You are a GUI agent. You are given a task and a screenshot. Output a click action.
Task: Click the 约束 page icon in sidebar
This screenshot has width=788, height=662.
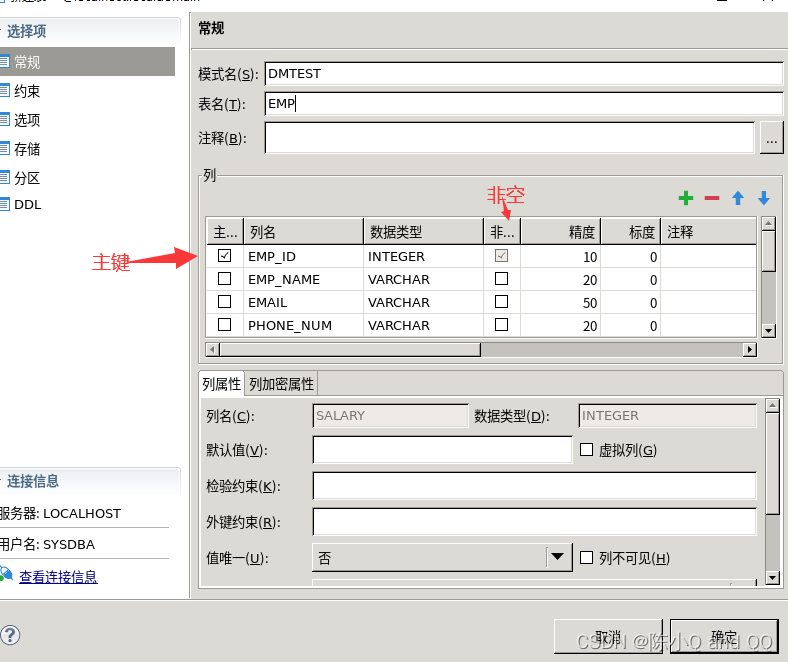click(5, 91)
